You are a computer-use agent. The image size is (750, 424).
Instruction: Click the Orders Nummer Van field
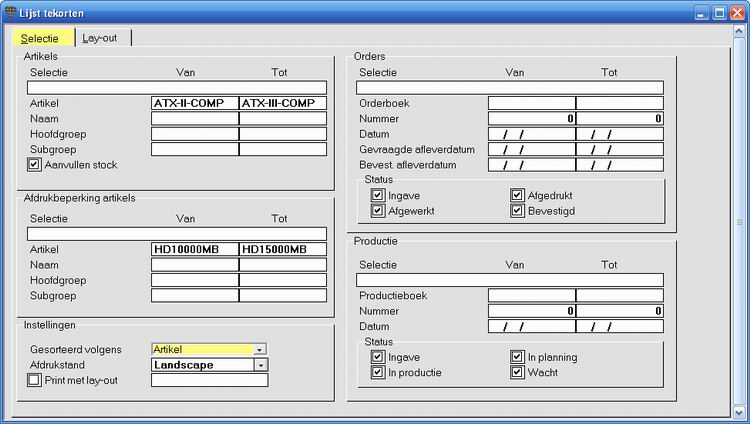click(x=532, y=118)
